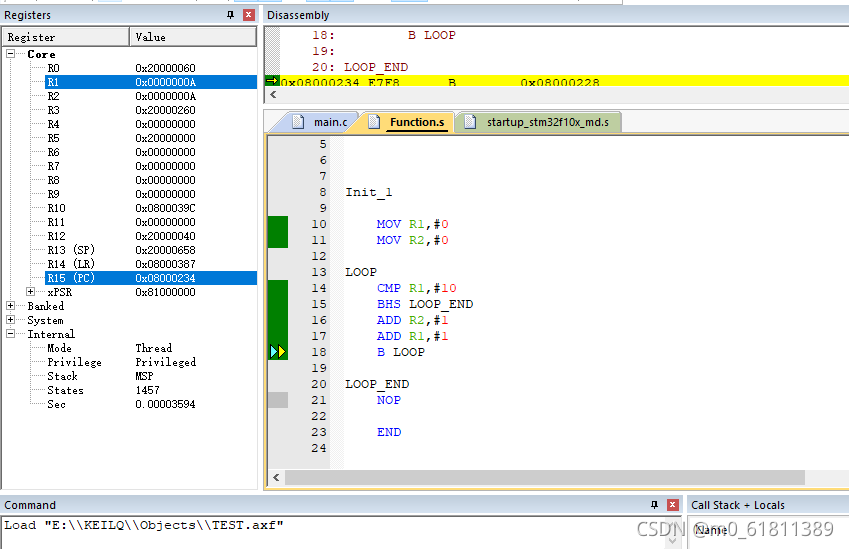849x549 pixels.
Task: Click the Value column header
Action: [193, 37]
